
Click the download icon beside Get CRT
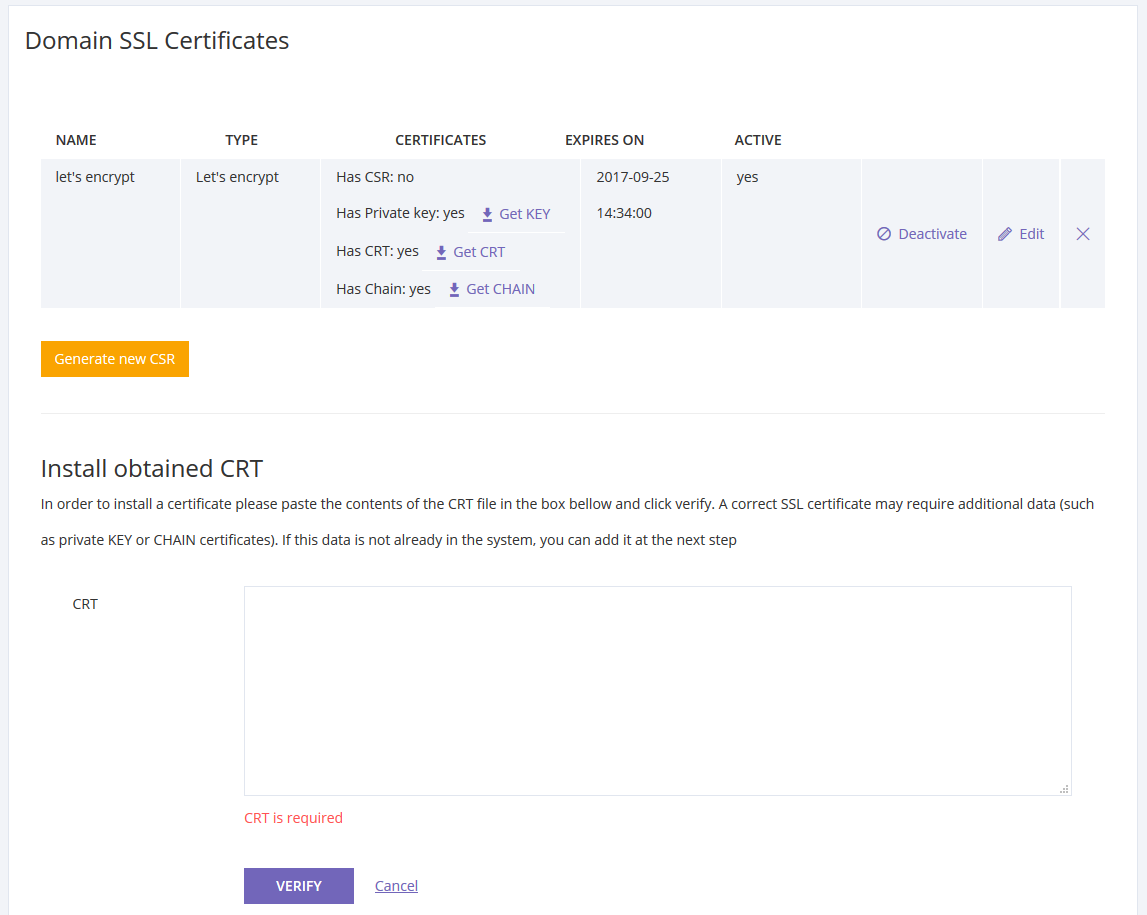point(441,252)
